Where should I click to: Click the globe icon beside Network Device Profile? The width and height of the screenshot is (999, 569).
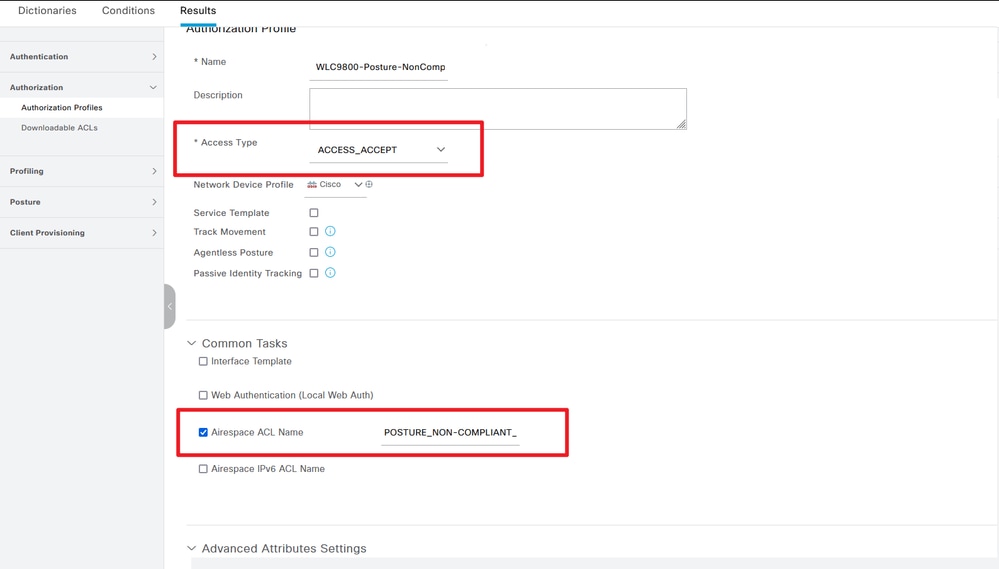tap(369, 184)
